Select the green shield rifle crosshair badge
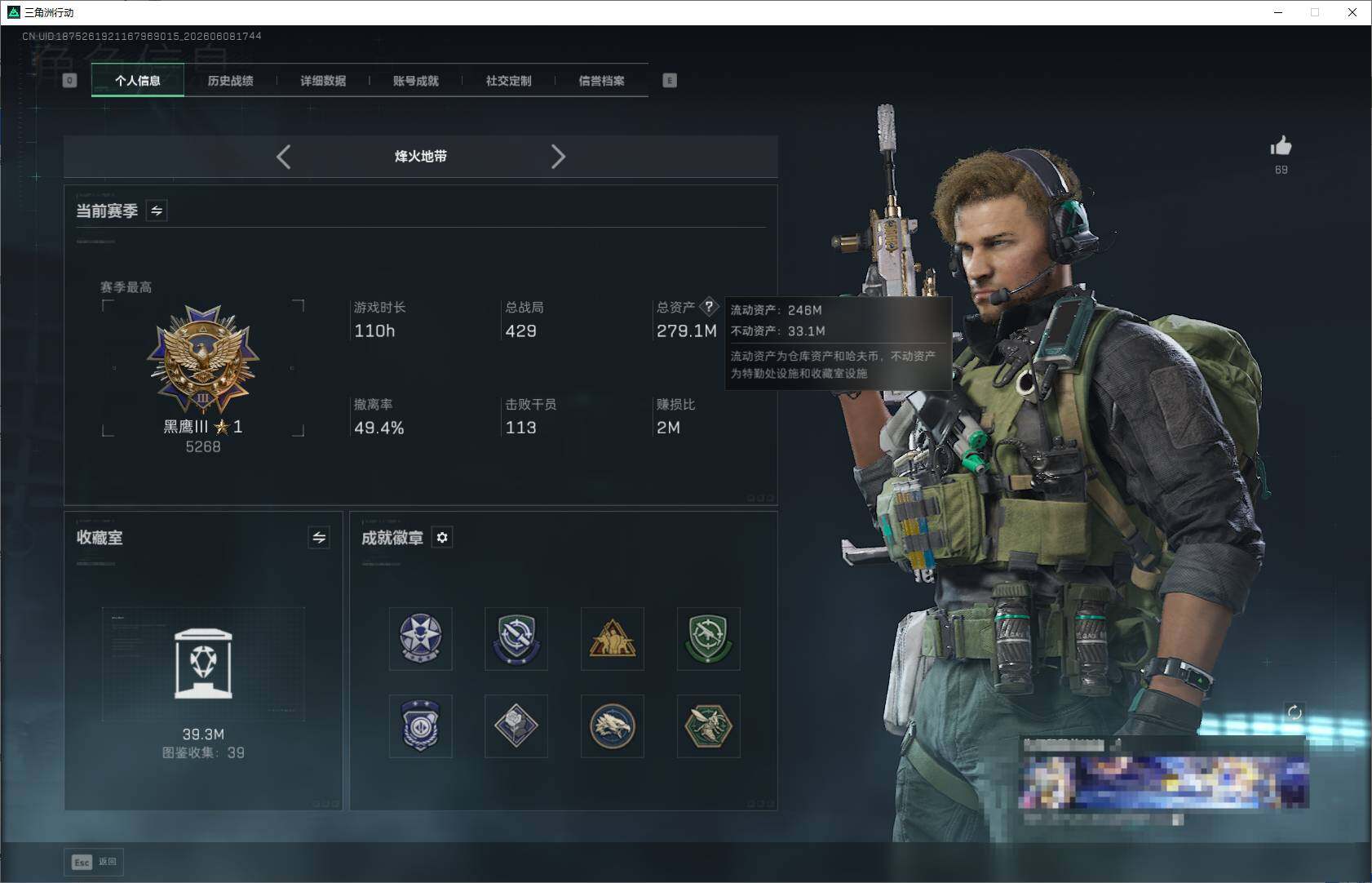 (x=709, y=638)
